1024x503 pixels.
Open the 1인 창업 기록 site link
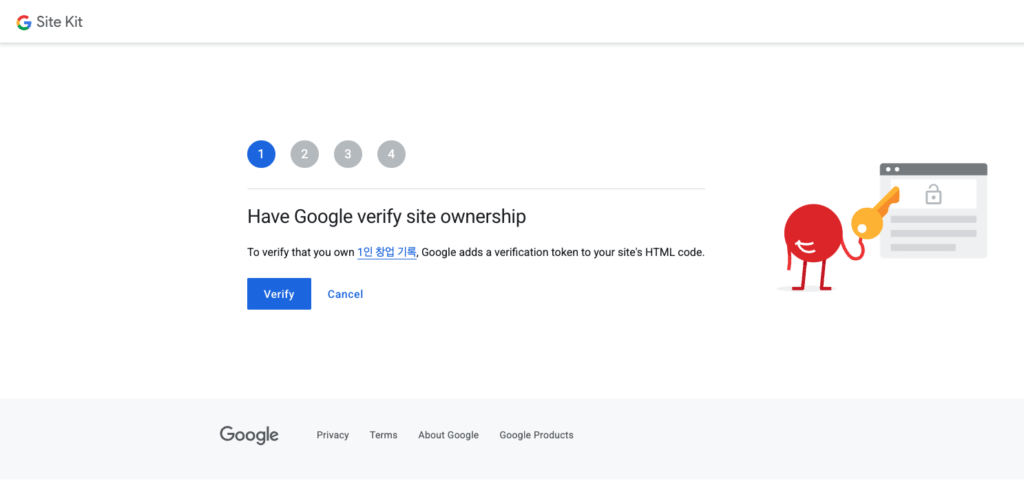coord(386,252)
